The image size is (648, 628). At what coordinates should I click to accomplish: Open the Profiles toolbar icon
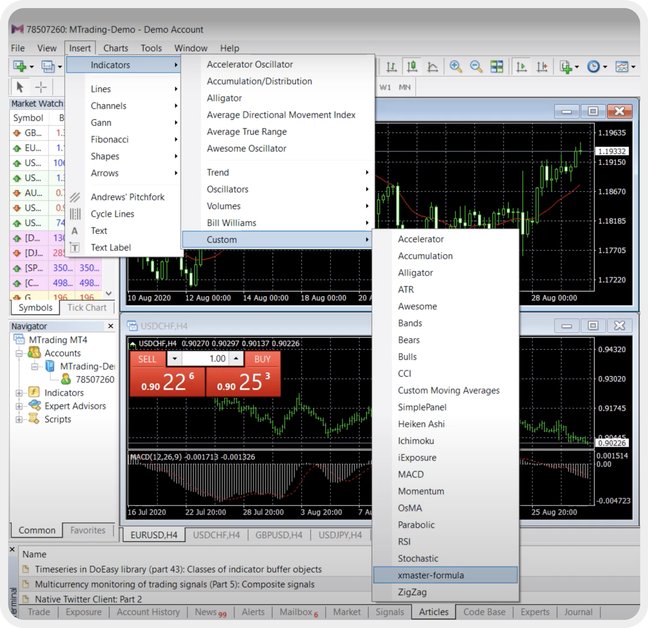[x=48, y=66]
